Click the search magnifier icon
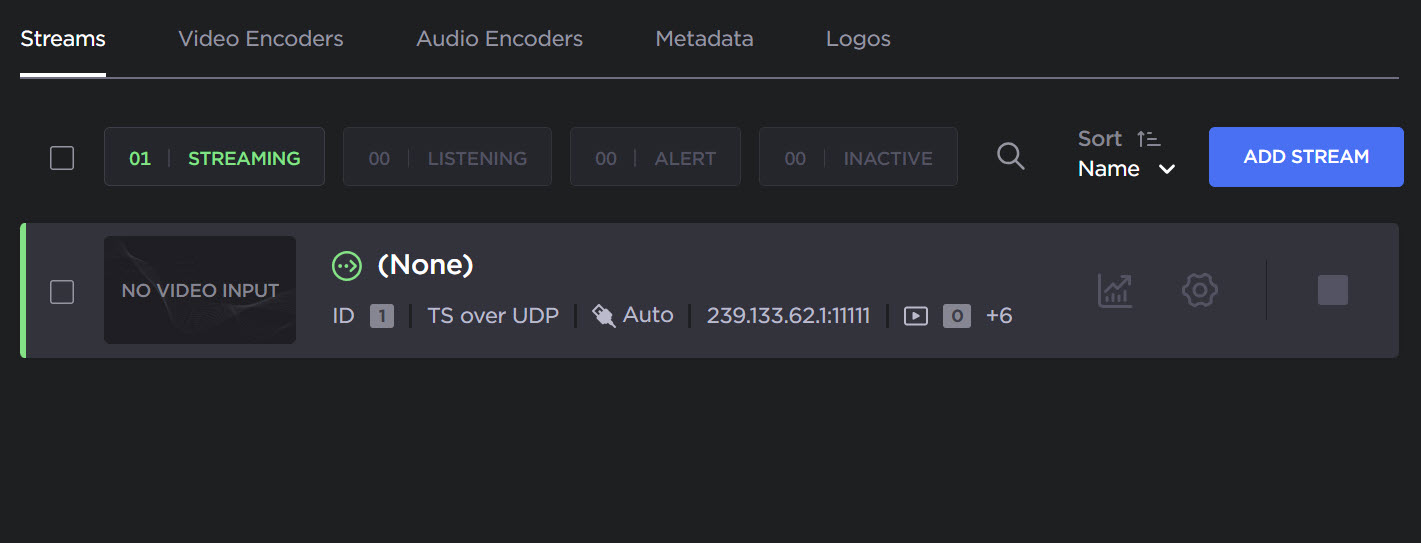 (1011, 156)
